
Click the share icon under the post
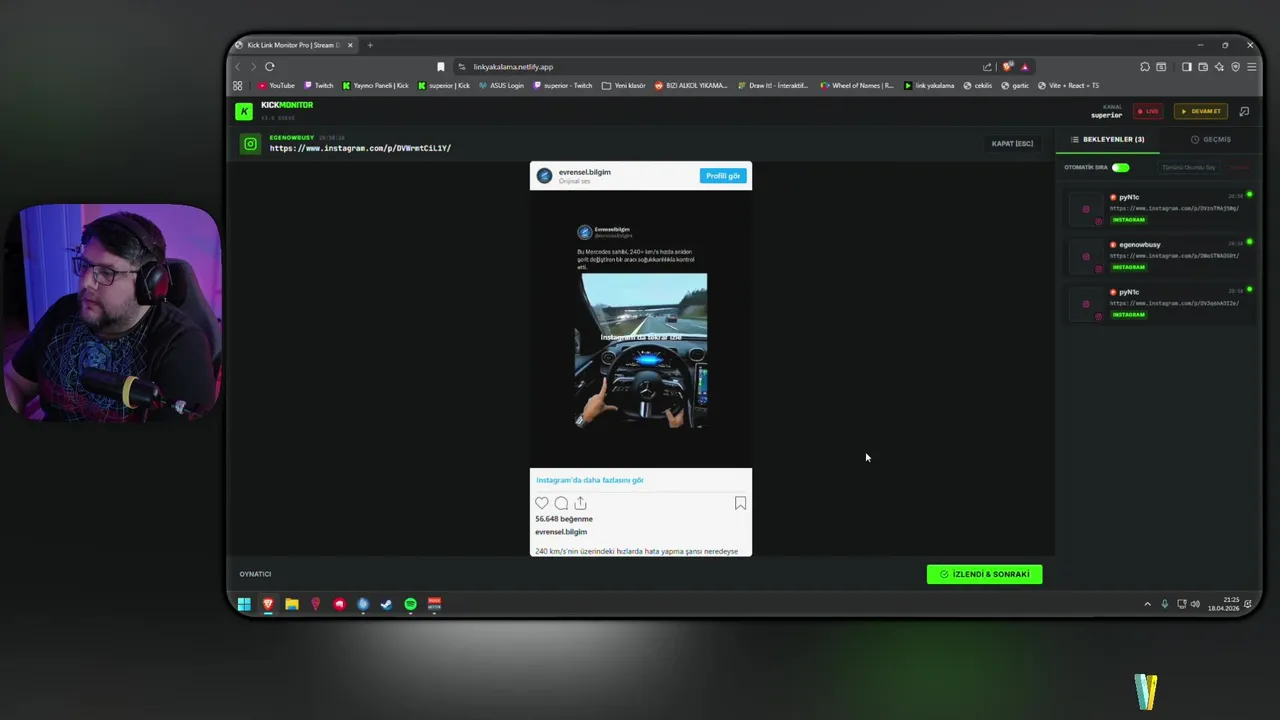(580, 503)
